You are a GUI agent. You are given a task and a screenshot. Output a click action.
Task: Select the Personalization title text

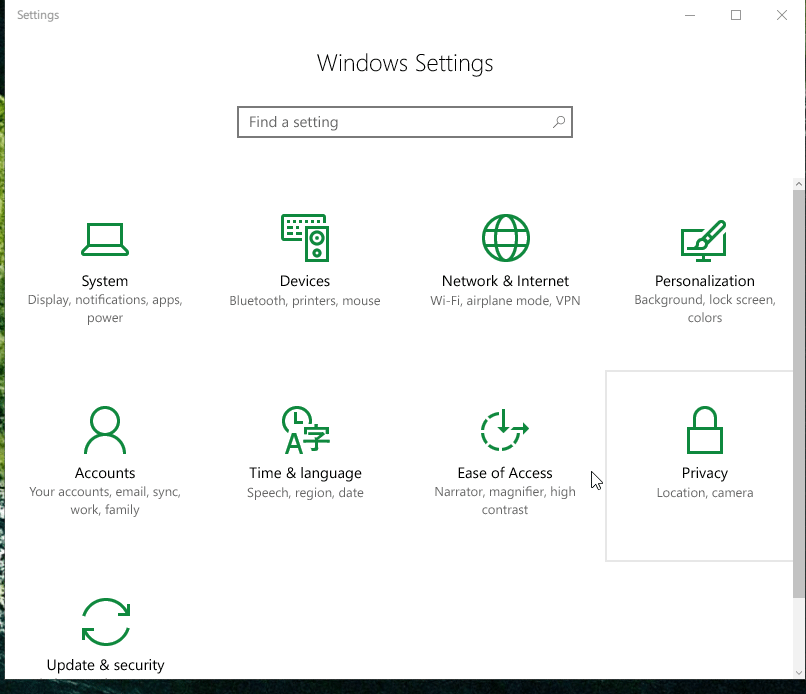[x=705, y=281]
